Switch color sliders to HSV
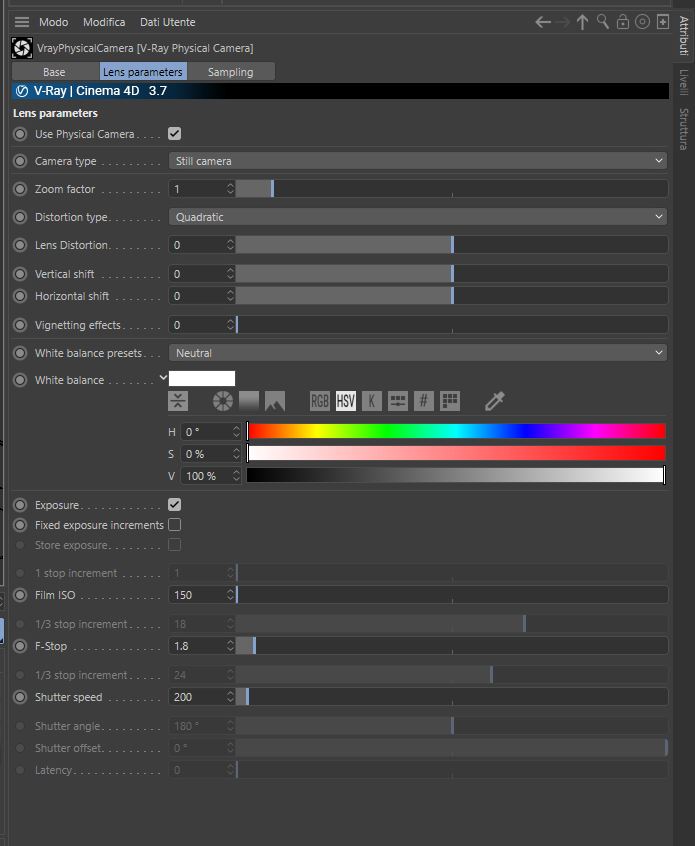The image size is (695, 846). (x=345, y=401)
